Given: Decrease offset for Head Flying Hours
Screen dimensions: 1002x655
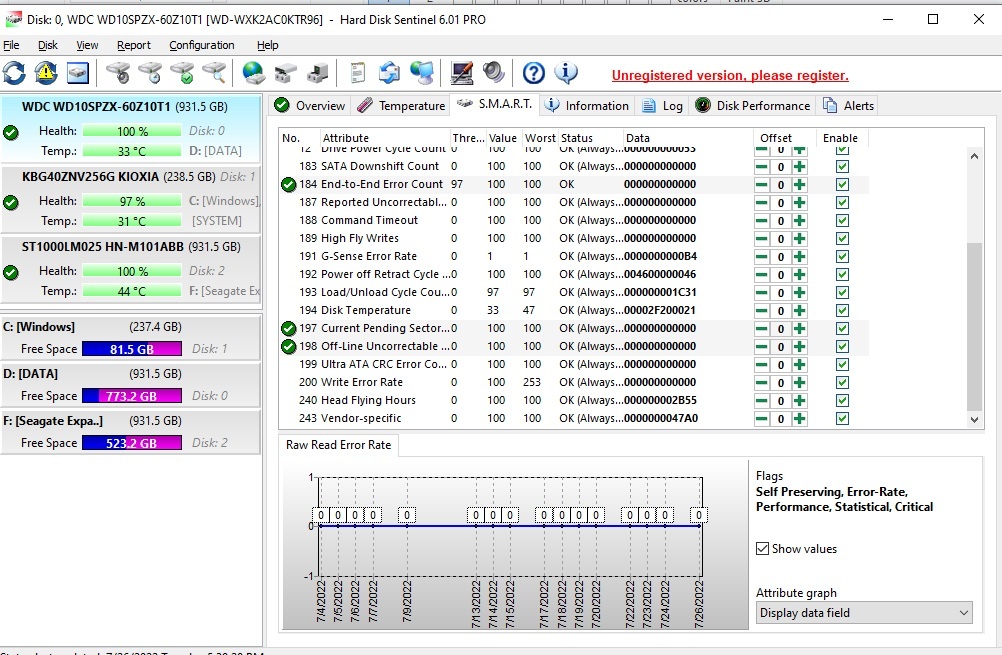Looking at the screenshot, I should tap(762, 401).
